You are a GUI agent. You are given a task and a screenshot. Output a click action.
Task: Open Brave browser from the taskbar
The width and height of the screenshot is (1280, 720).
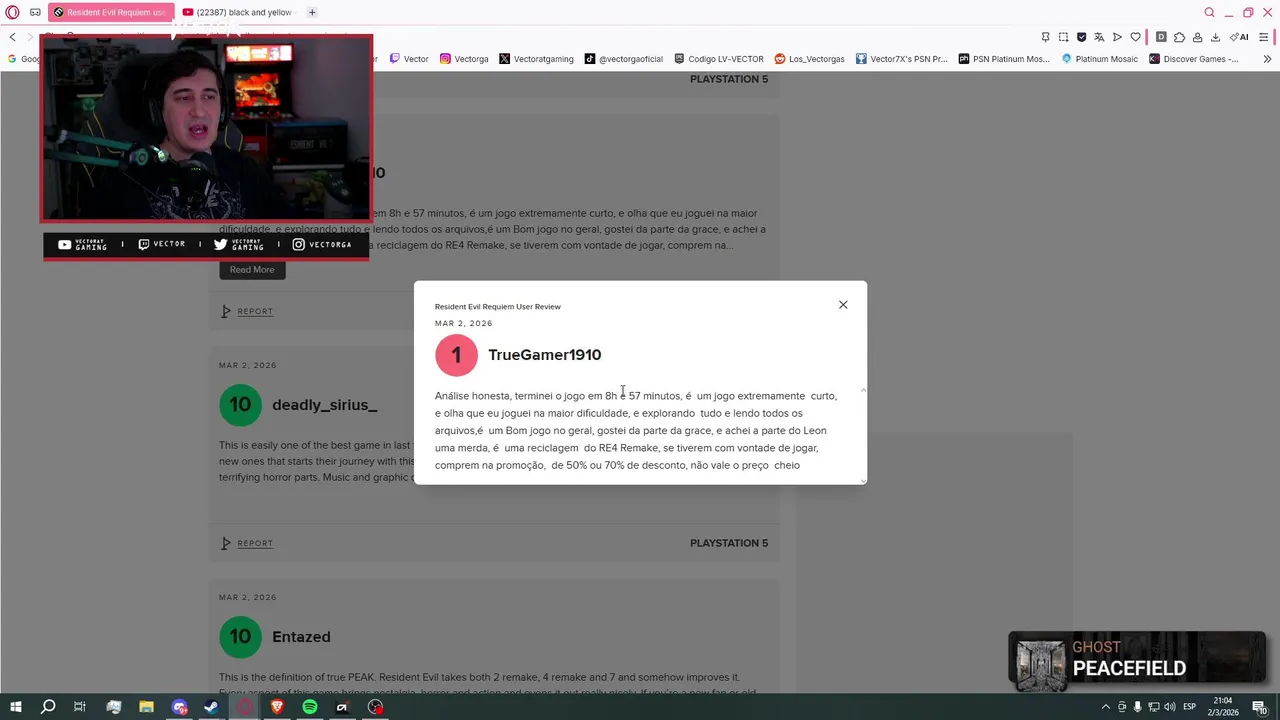277,707
